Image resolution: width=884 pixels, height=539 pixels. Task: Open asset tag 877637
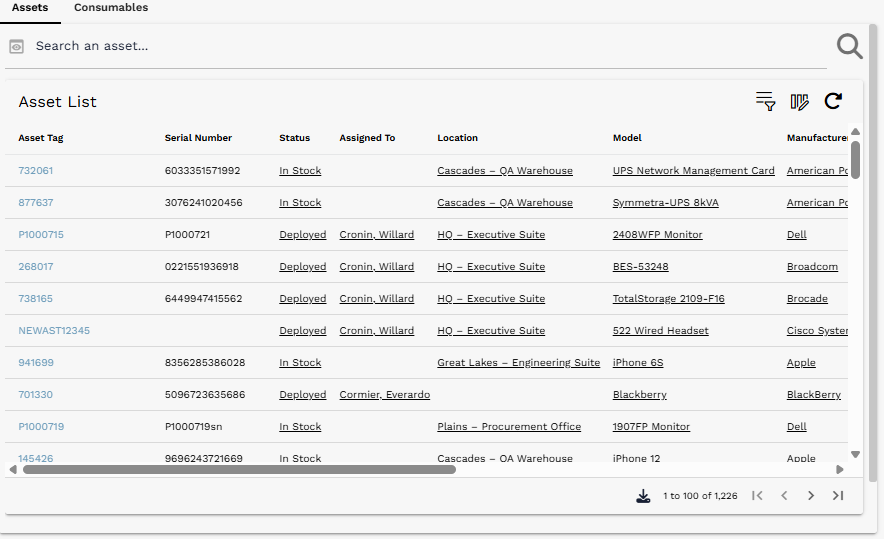(36, 203)
